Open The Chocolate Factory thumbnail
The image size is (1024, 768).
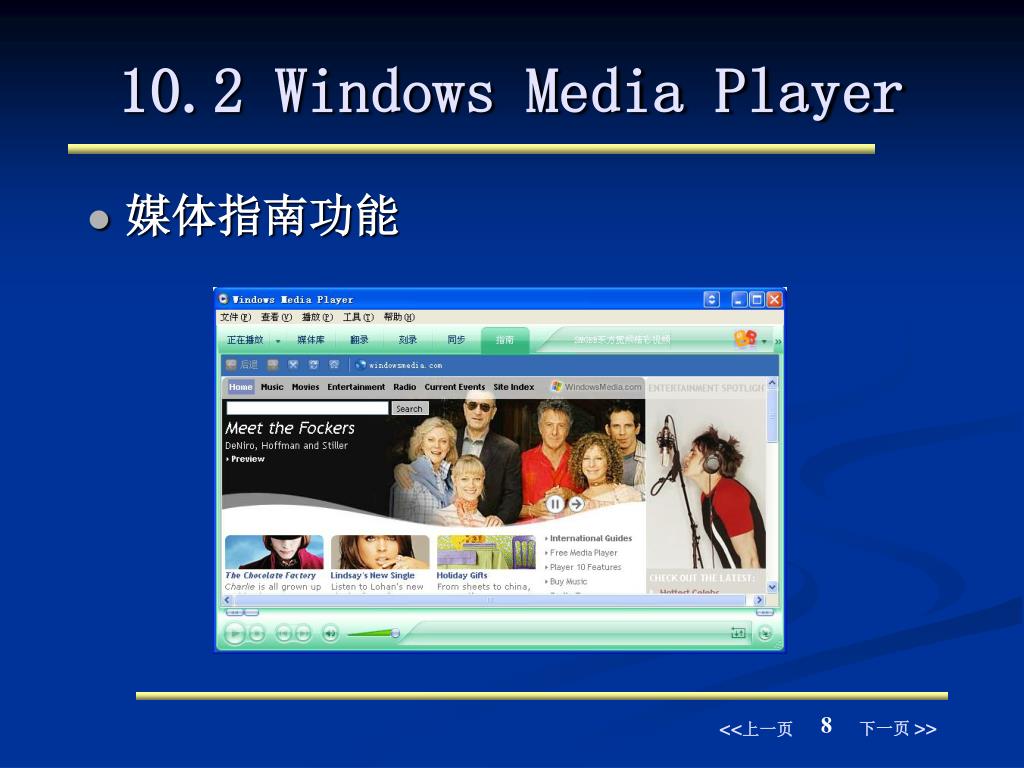[x=274, y=552]
